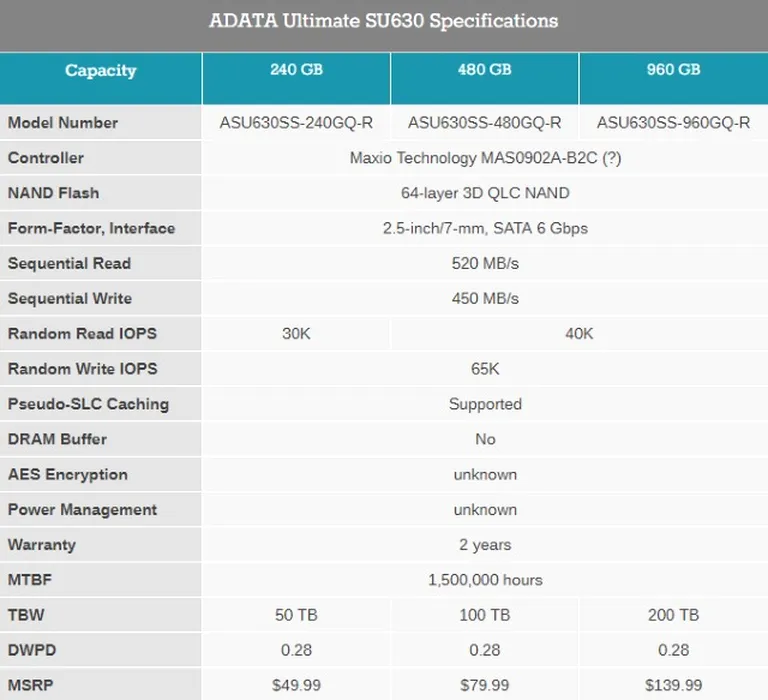Click the 'MTBF' row label
This screenshot has width=768, height=700.
pyautogui.click(x=29, y=580)
